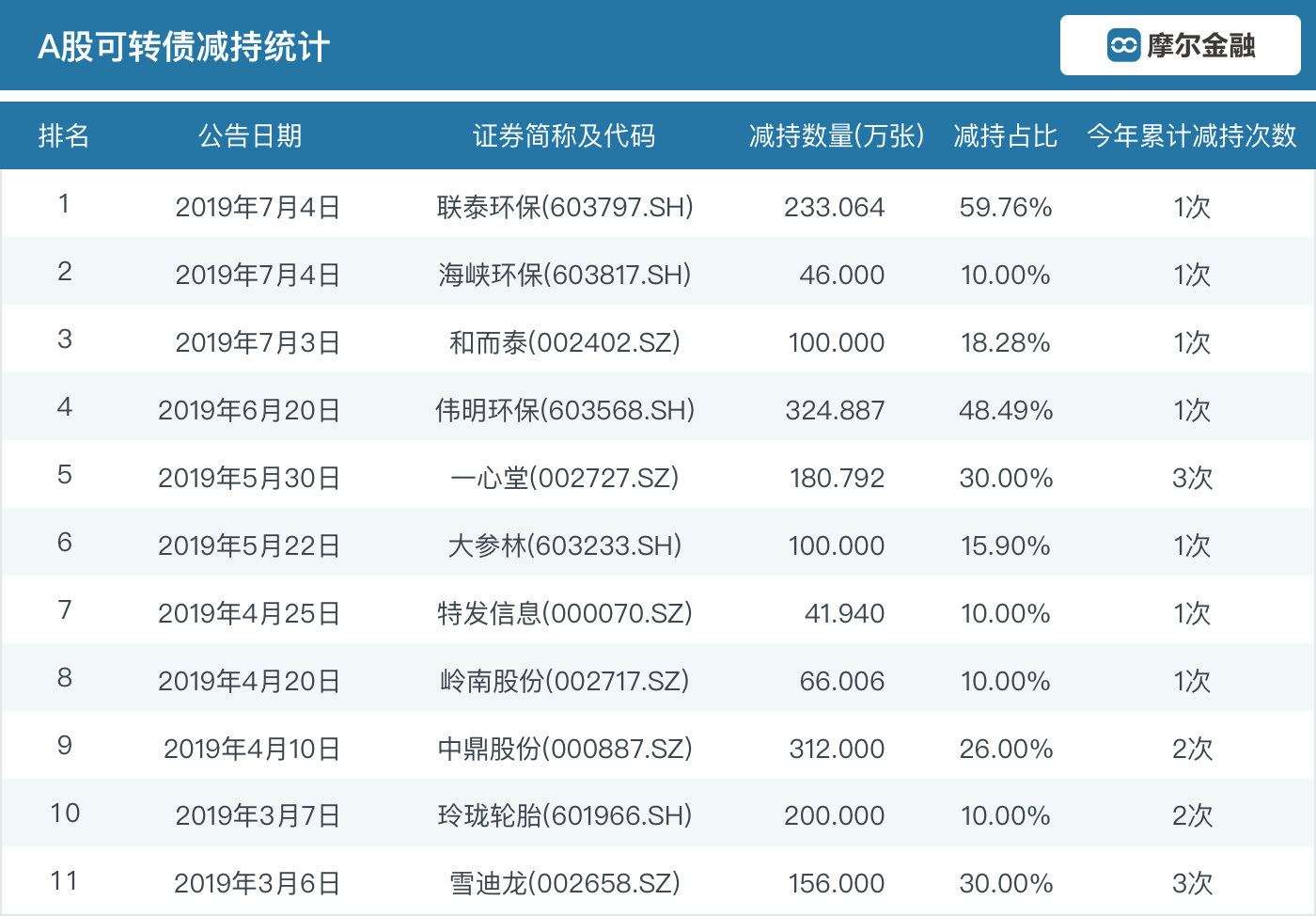The image size is (1316, 916).
Task: Click the date 2019年5月30日
Action: [x=249, y=478]
